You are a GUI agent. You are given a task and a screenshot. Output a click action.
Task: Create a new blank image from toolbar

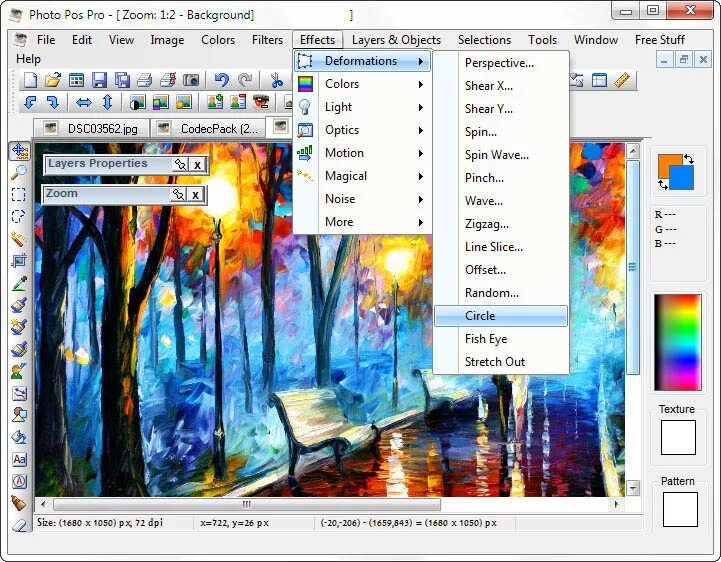click(x=30, y=80)
